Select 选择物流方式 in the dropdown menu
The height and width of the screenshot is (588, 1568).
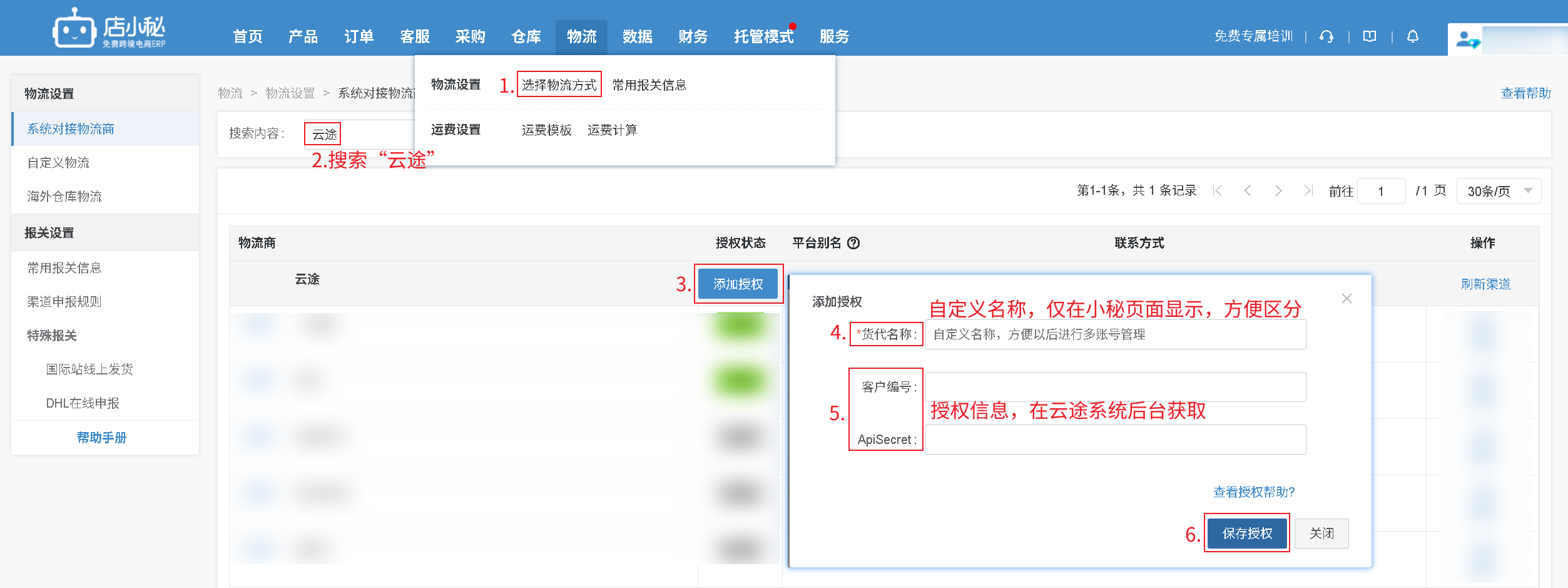click(x=559, y=85)
